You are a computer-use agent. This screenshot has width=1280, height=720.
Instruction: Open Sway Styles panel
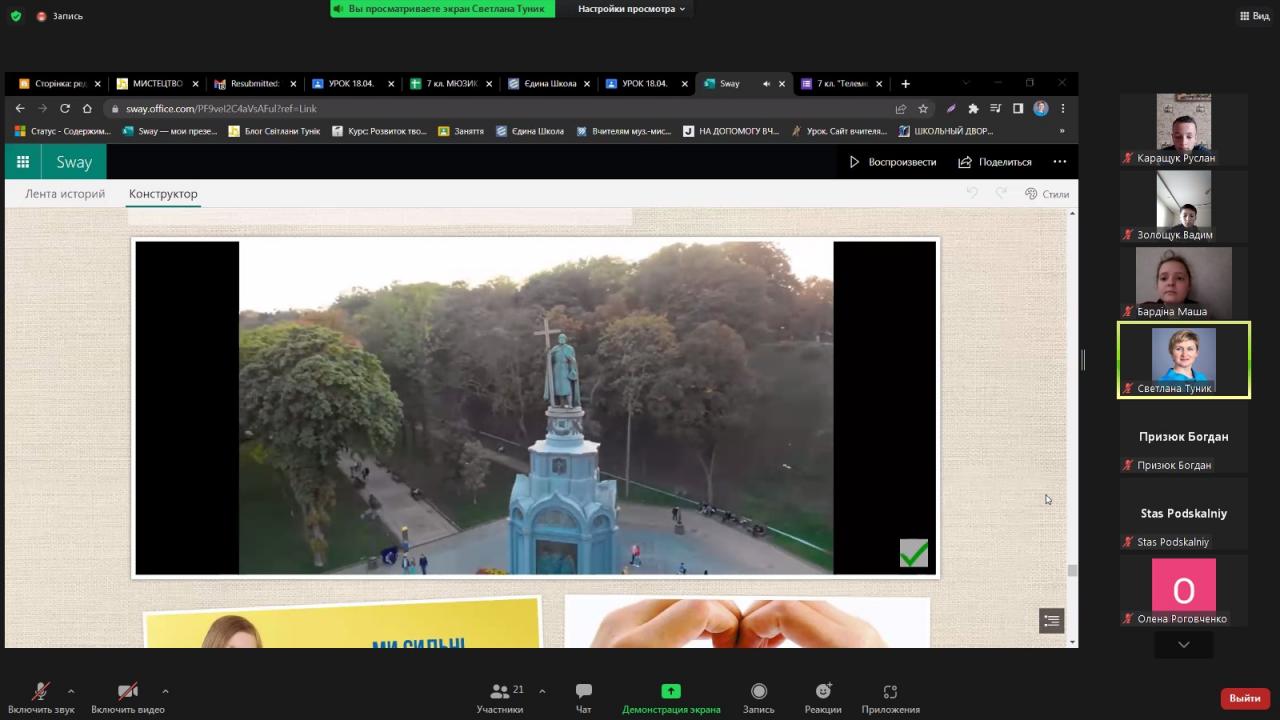(x=1047, y=194)
